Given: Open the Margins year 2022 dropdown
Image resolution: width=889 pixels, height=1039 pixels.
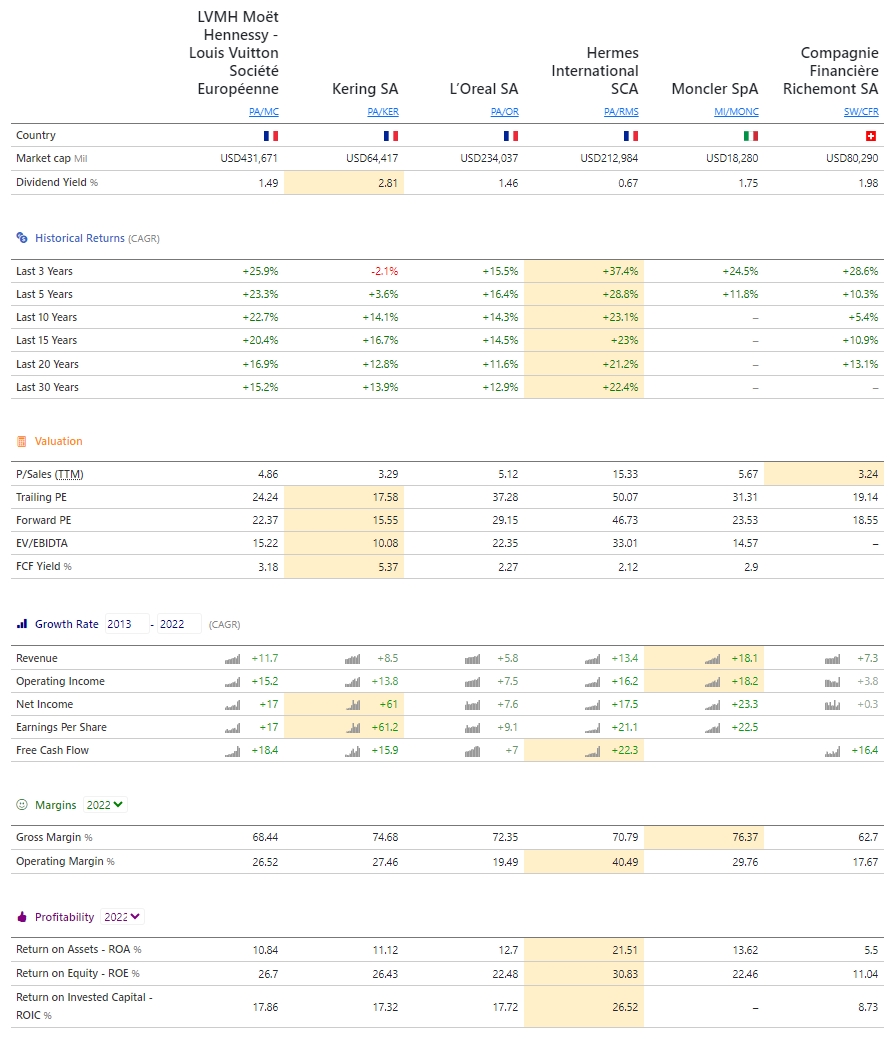Looking at the screenshot, I should (105, 805).
